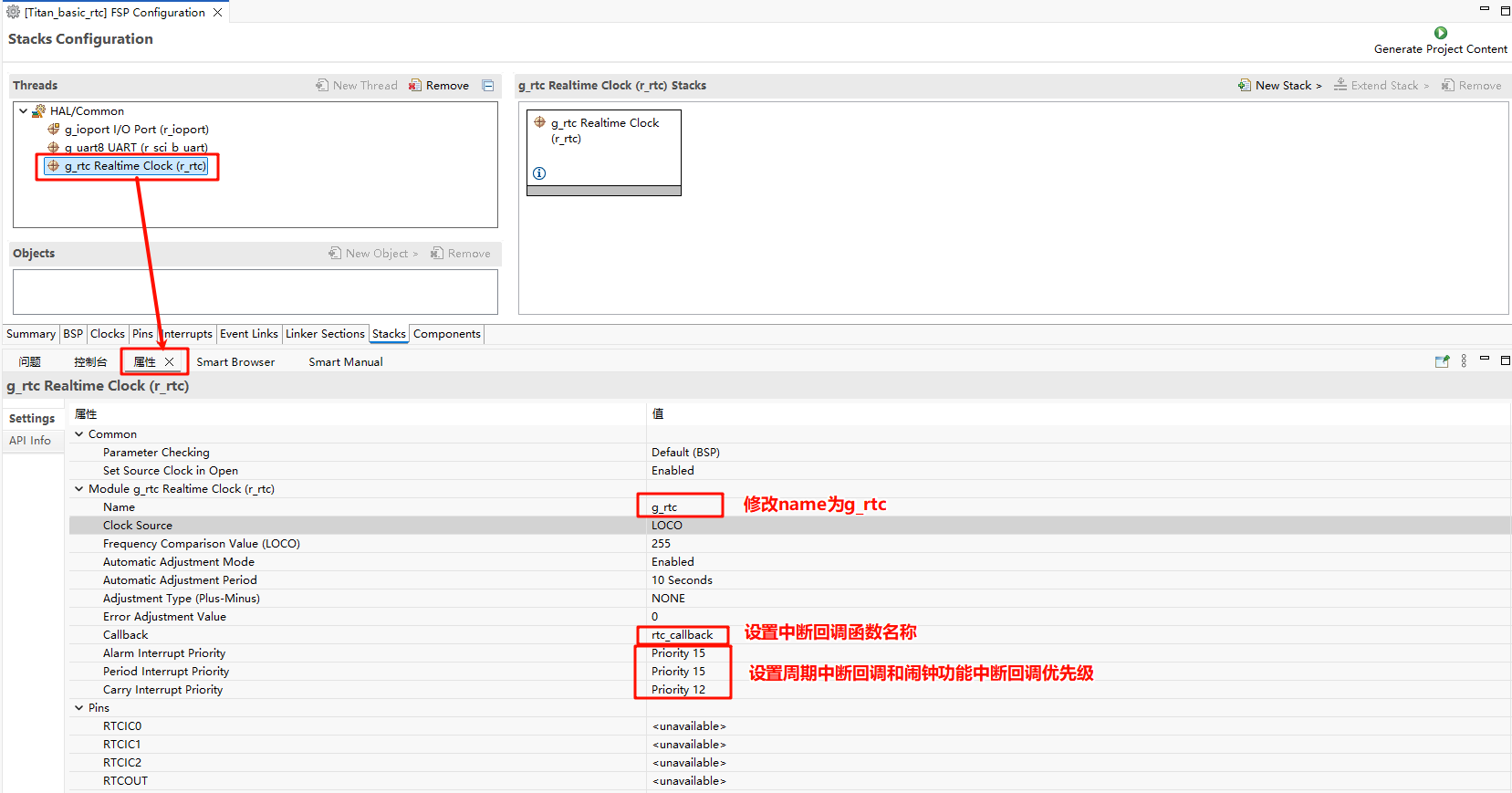Open the API Info side tab
The image size is (1512, 793).
pos(30,441)
